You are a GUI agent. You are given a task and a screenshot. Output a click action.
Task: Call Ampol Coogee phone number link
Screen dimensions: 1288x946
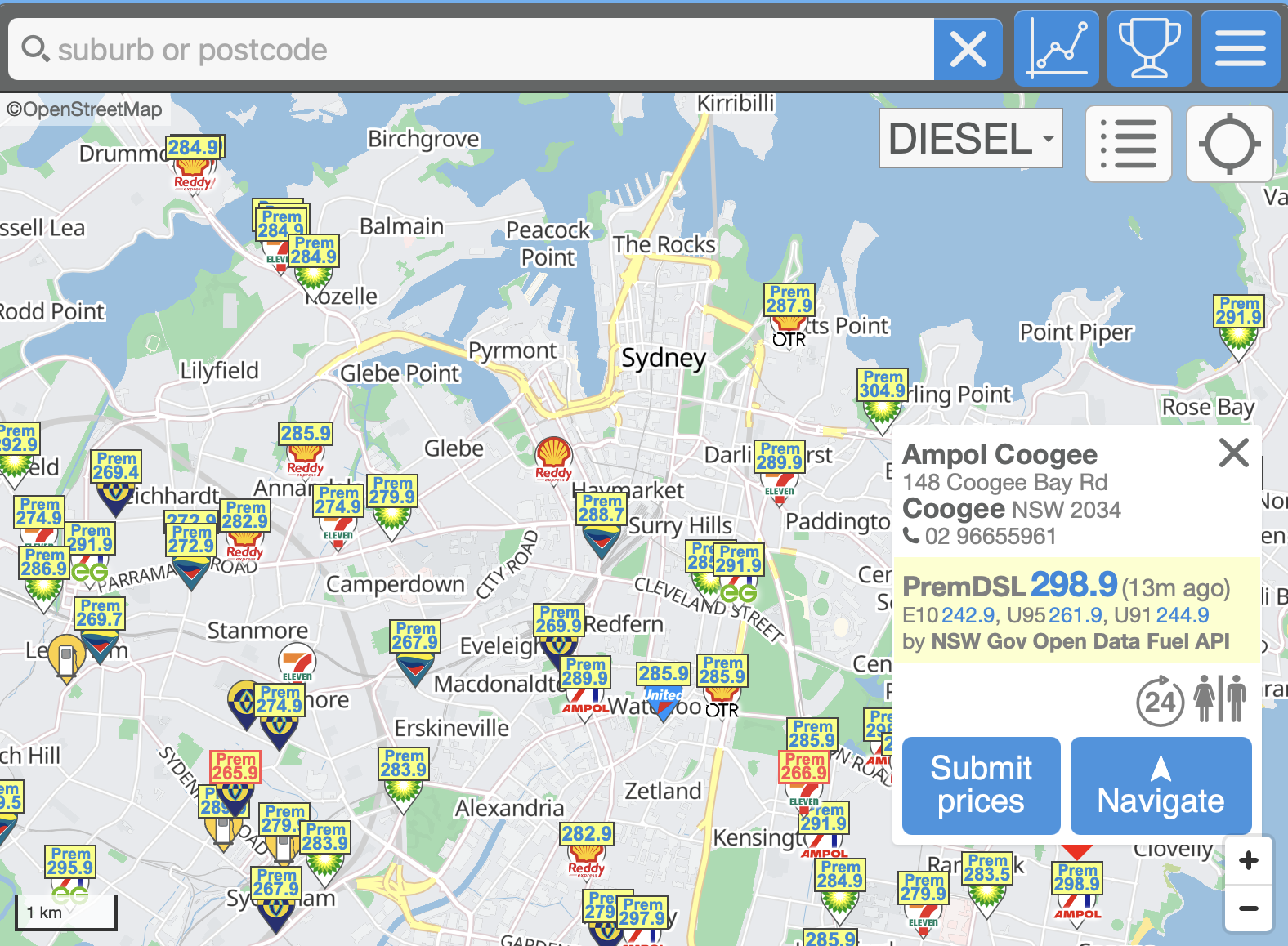point(980,536)
